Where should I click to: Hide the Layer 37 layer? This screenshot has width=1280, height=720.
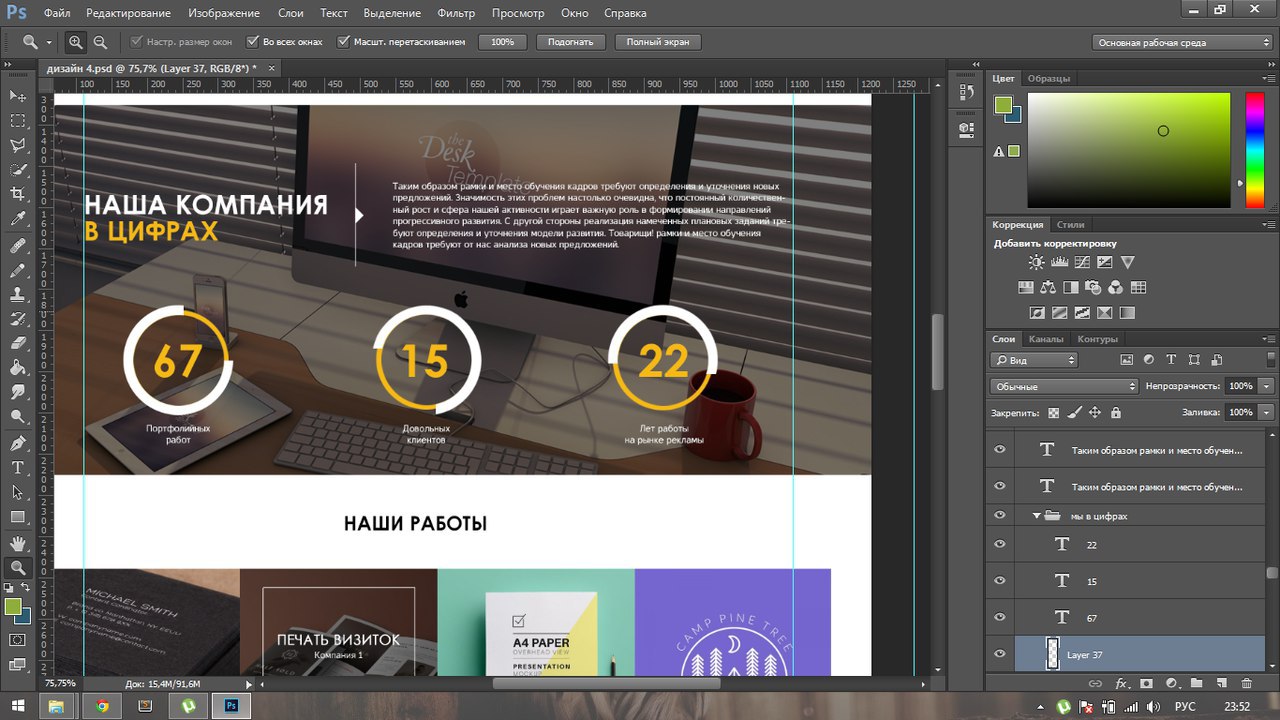[999, 654]
